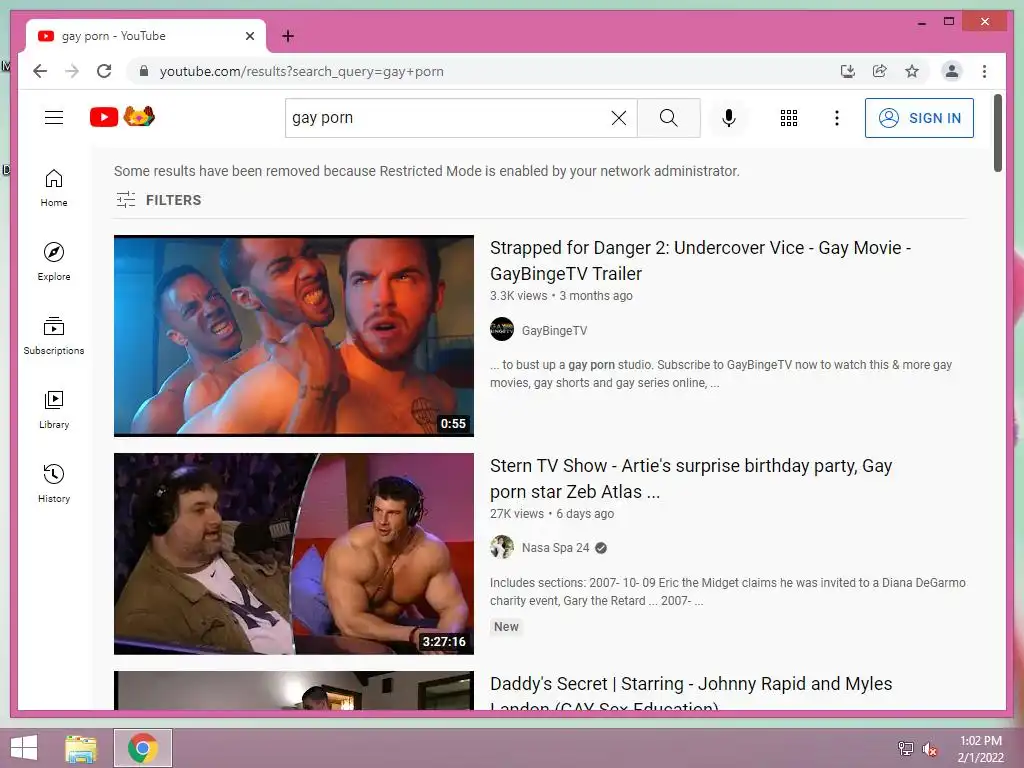Click the GayBingeTV channel avatar
The image size is (1024, 768).
(502, 329)
